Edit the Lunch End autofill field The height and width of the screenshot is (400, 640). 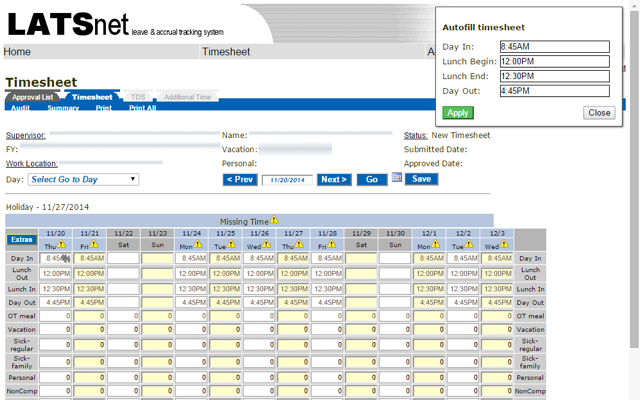[x=555, y=76]
